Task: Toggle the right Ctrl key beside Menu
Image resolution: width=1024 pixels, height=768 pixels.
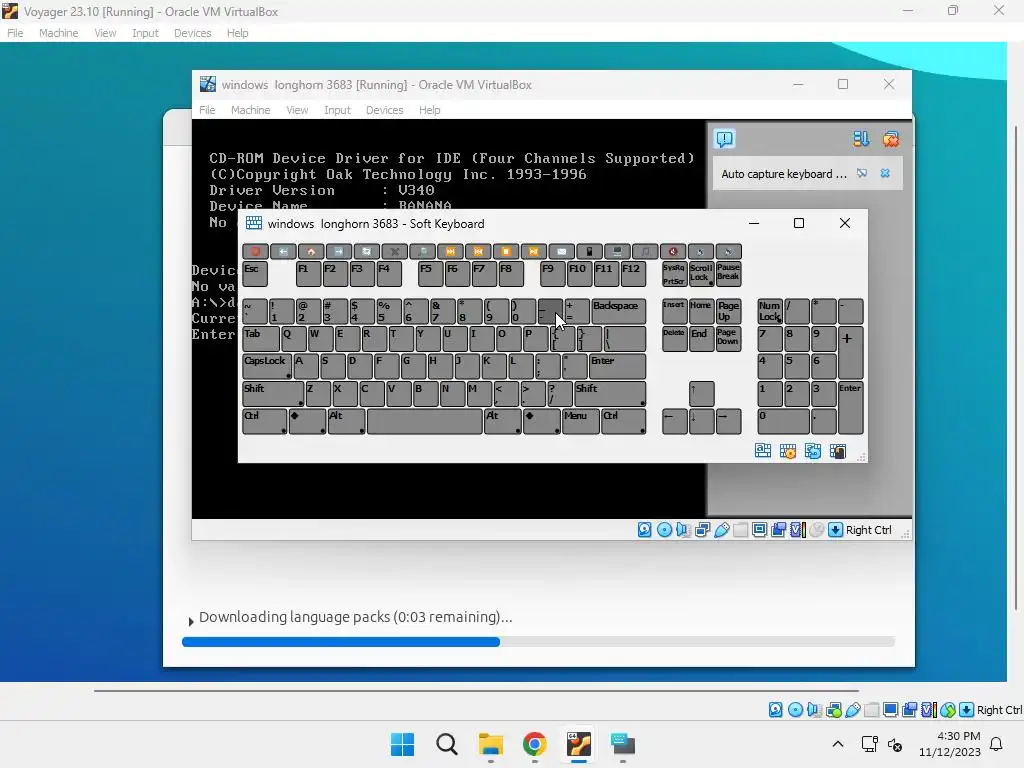Action: (x=624, y=421)
